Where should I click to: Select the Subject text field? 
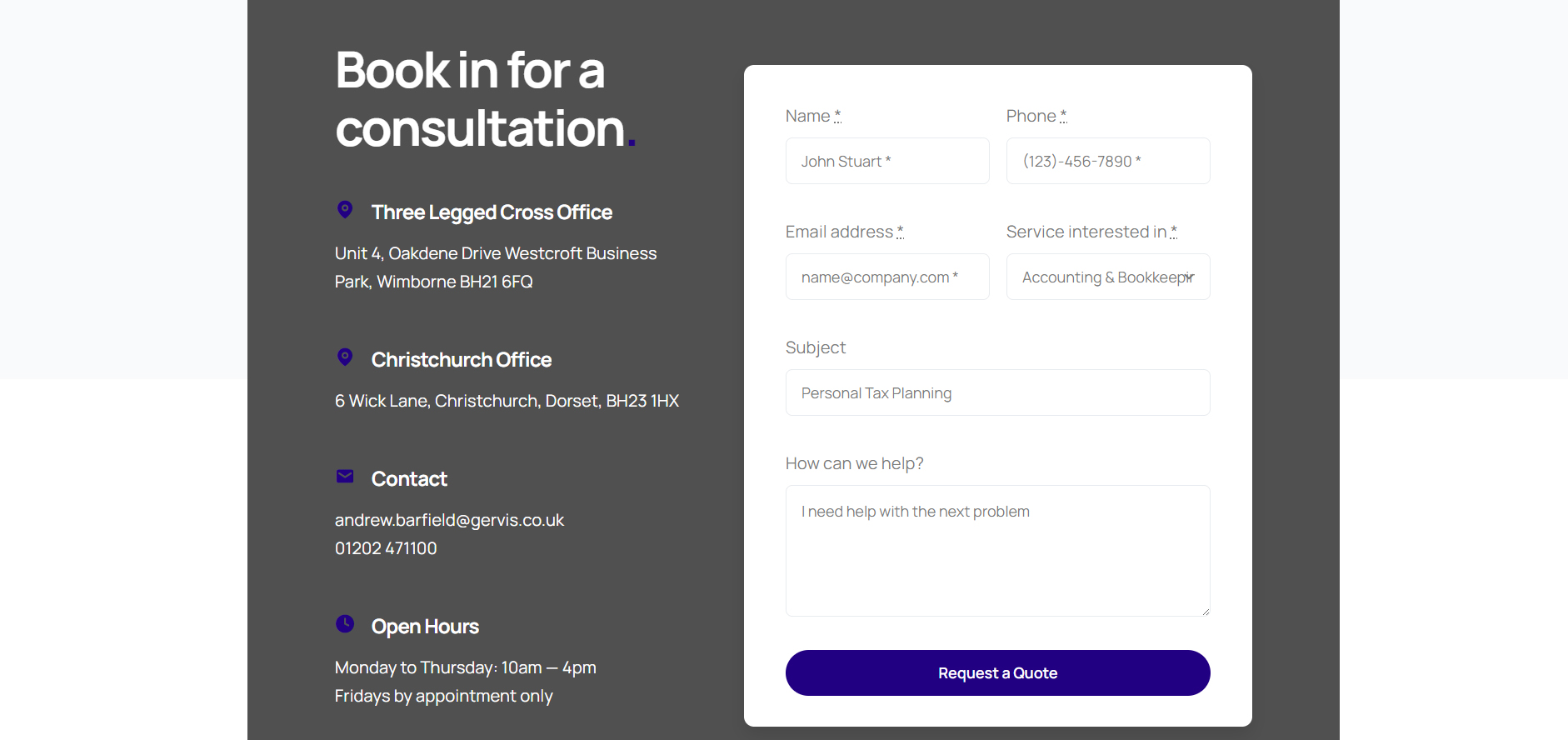click(997, 393)
